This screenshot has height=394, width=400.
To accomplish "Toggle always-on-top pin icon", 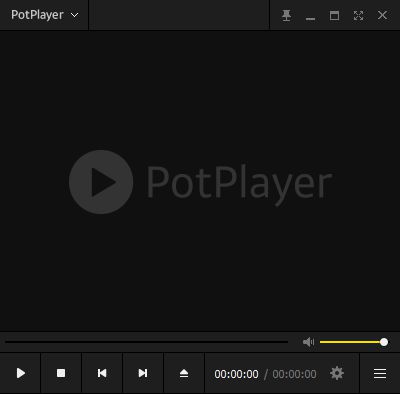I will click(x=286, y=15).
